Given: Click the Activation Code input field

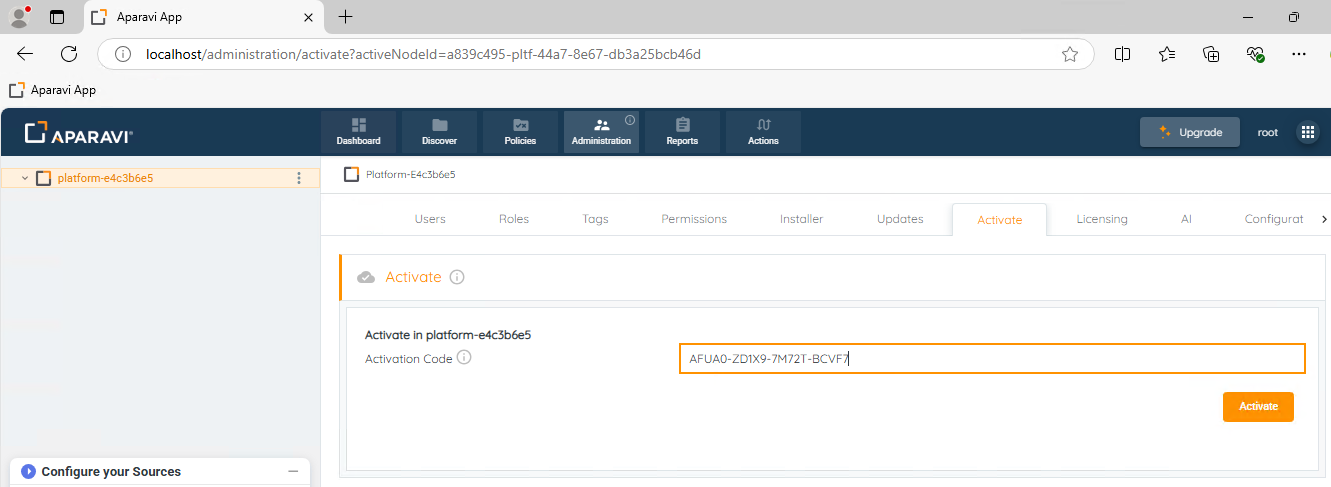Looking at the screenshot, I should [992, 359].
